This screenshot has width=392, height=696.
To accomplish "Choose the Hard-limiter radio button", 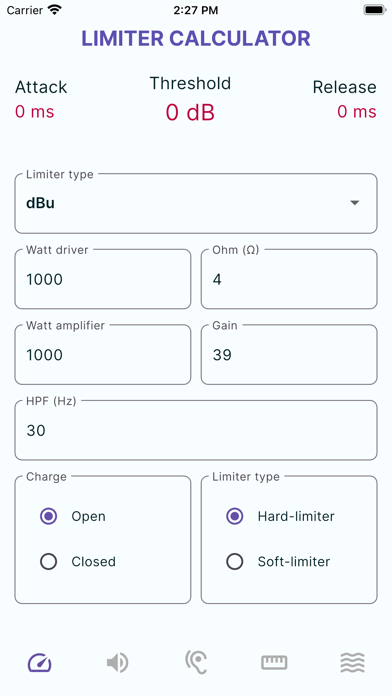I will click(x=234, y=516).
